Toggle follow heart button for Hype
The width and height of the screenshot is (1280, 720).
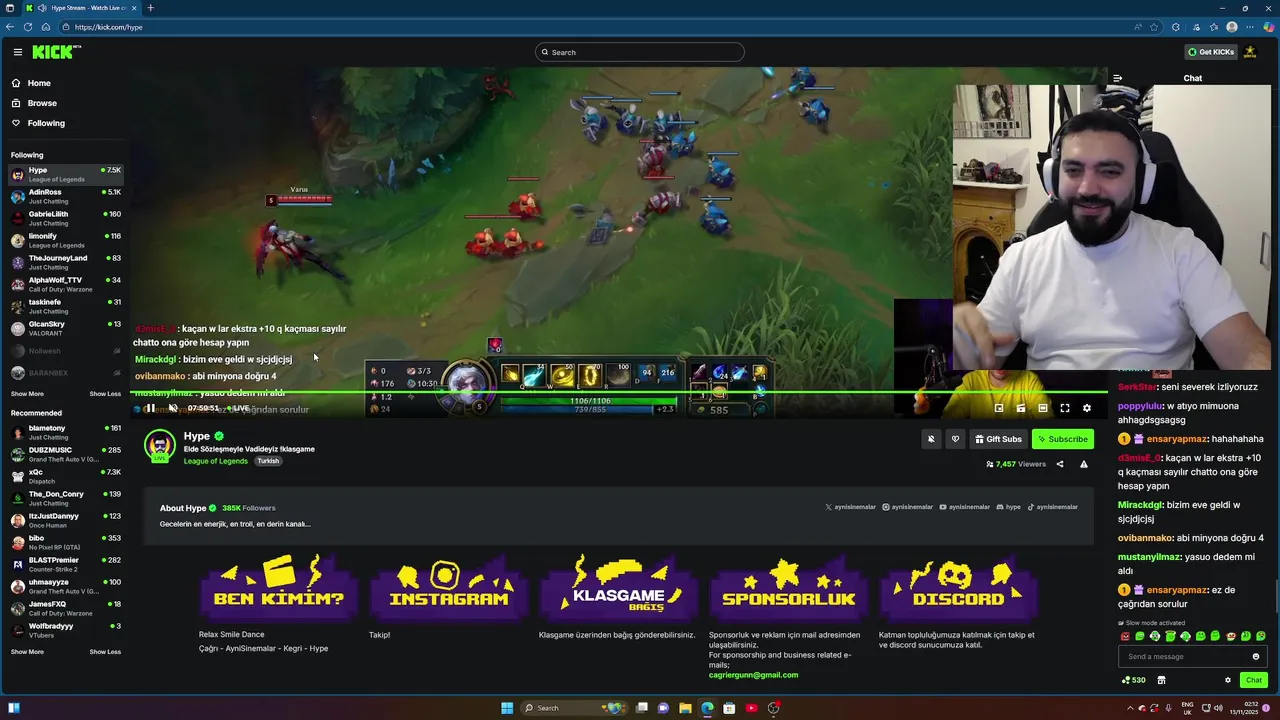pos(955,439)
